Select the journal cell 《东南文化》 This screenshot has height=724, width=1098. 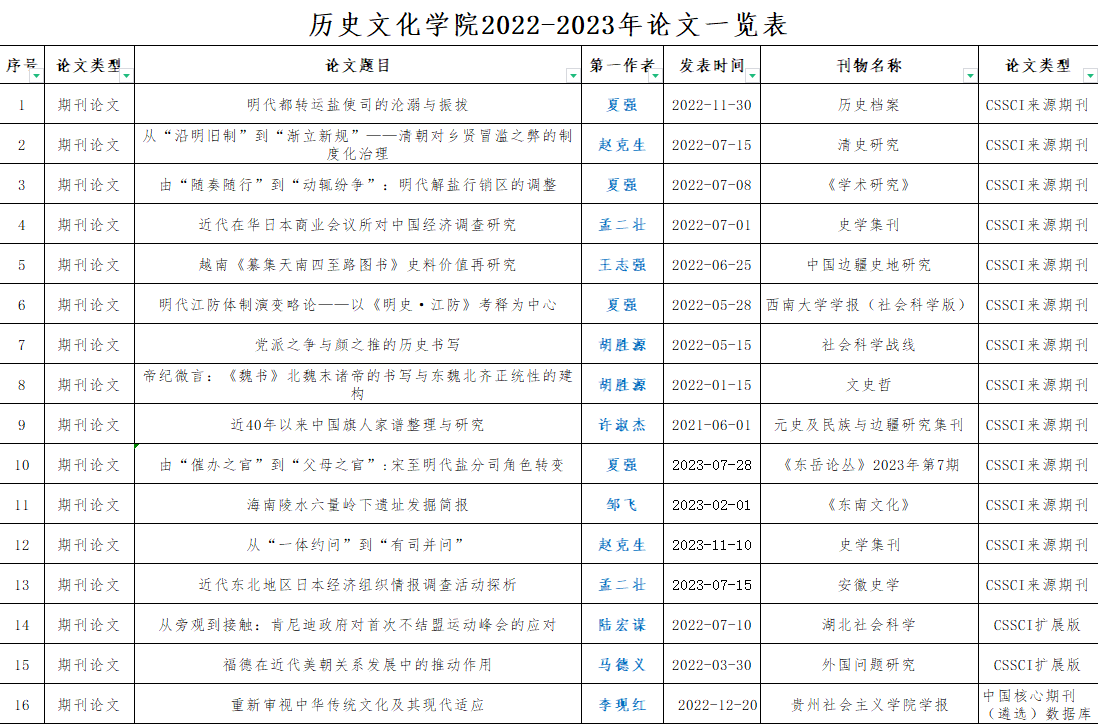868,505
